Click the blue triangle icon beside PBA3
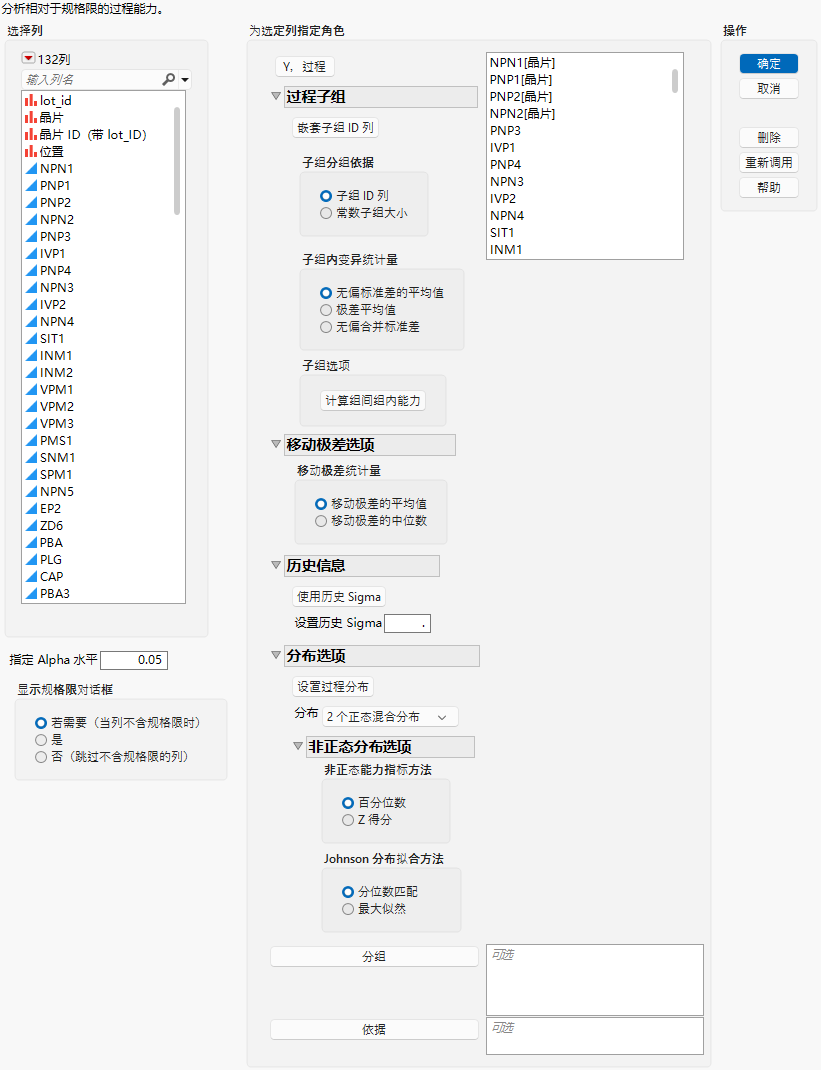This screenshot has height=1070, width=821. tap(31, 594)
